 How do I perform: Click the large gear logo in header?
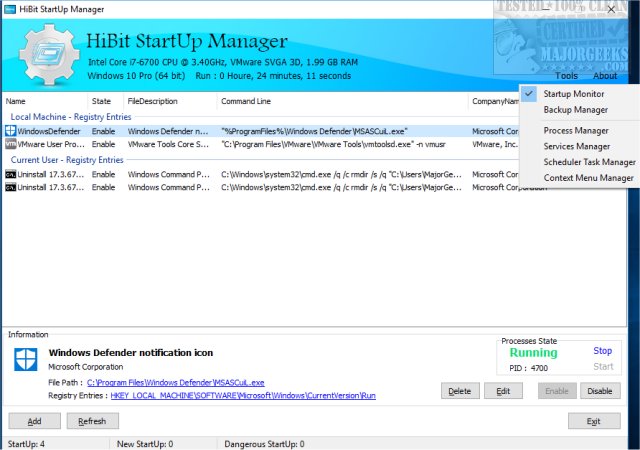[49, 54]
